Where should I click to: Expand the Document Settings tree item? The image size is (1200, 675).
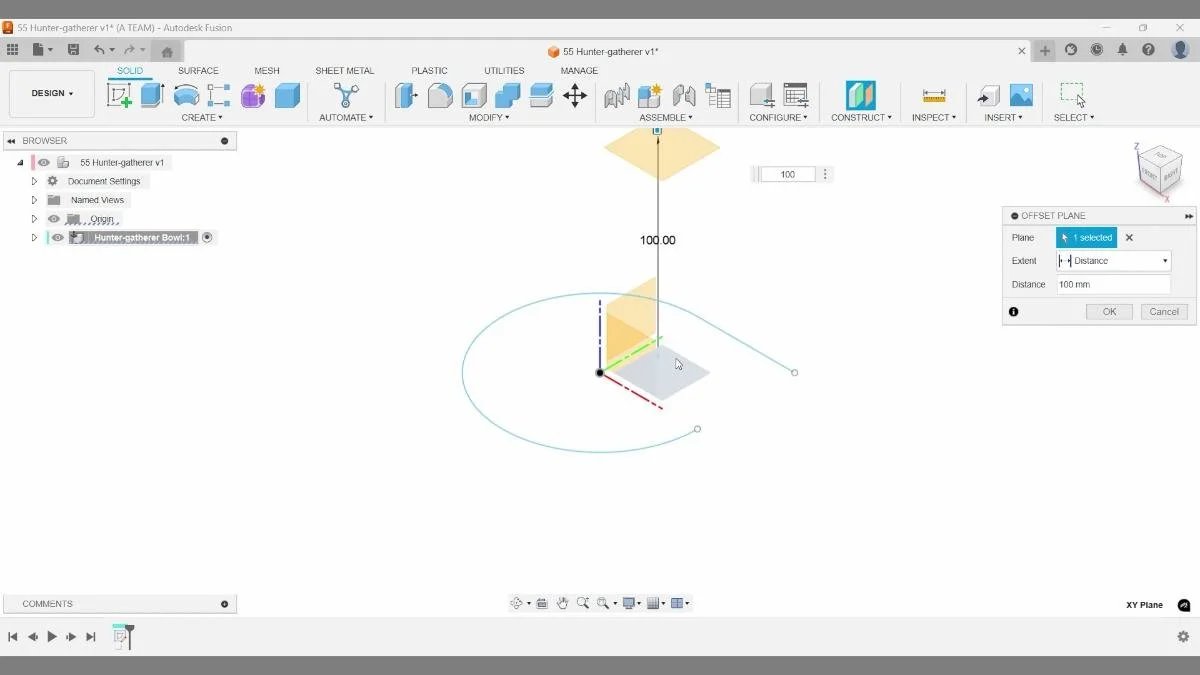[x=34, y=181]
